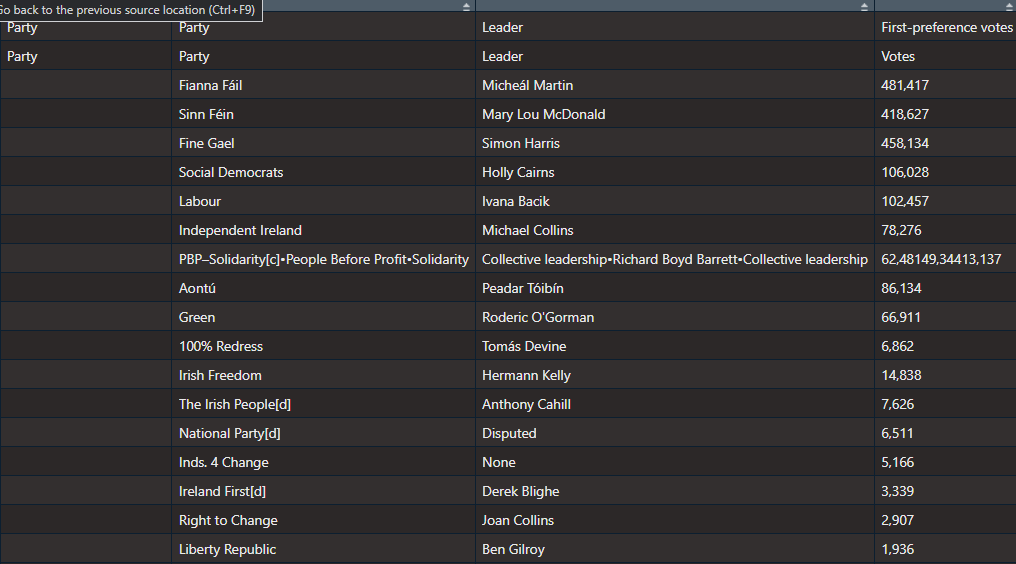This screenshot has width=1016, height=564.
Task: Select the Fianna Fáil party cell
Action: [x=211, y=85]
